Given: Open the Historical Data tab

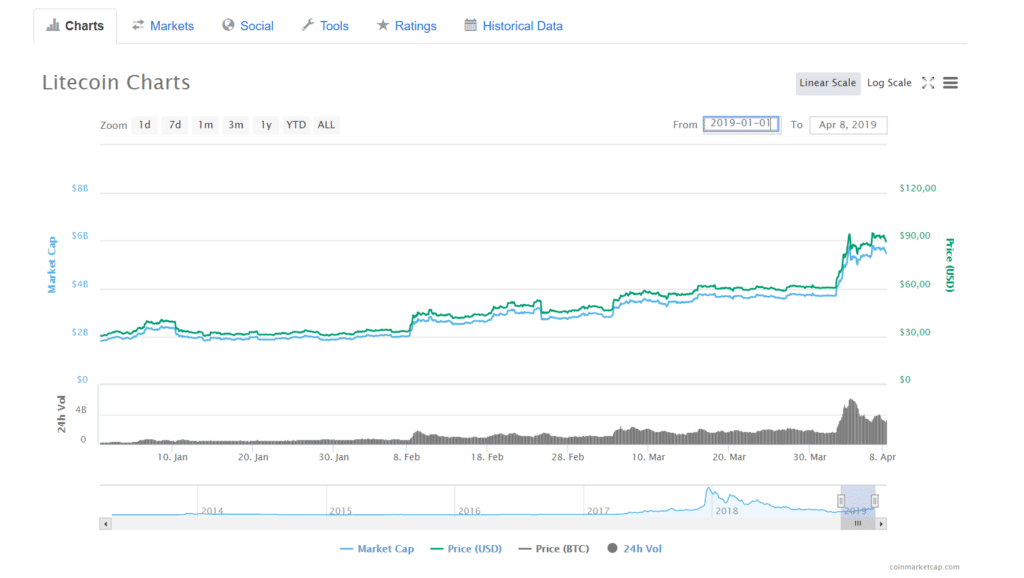Looking at the screenshot, I should [513, 26].
